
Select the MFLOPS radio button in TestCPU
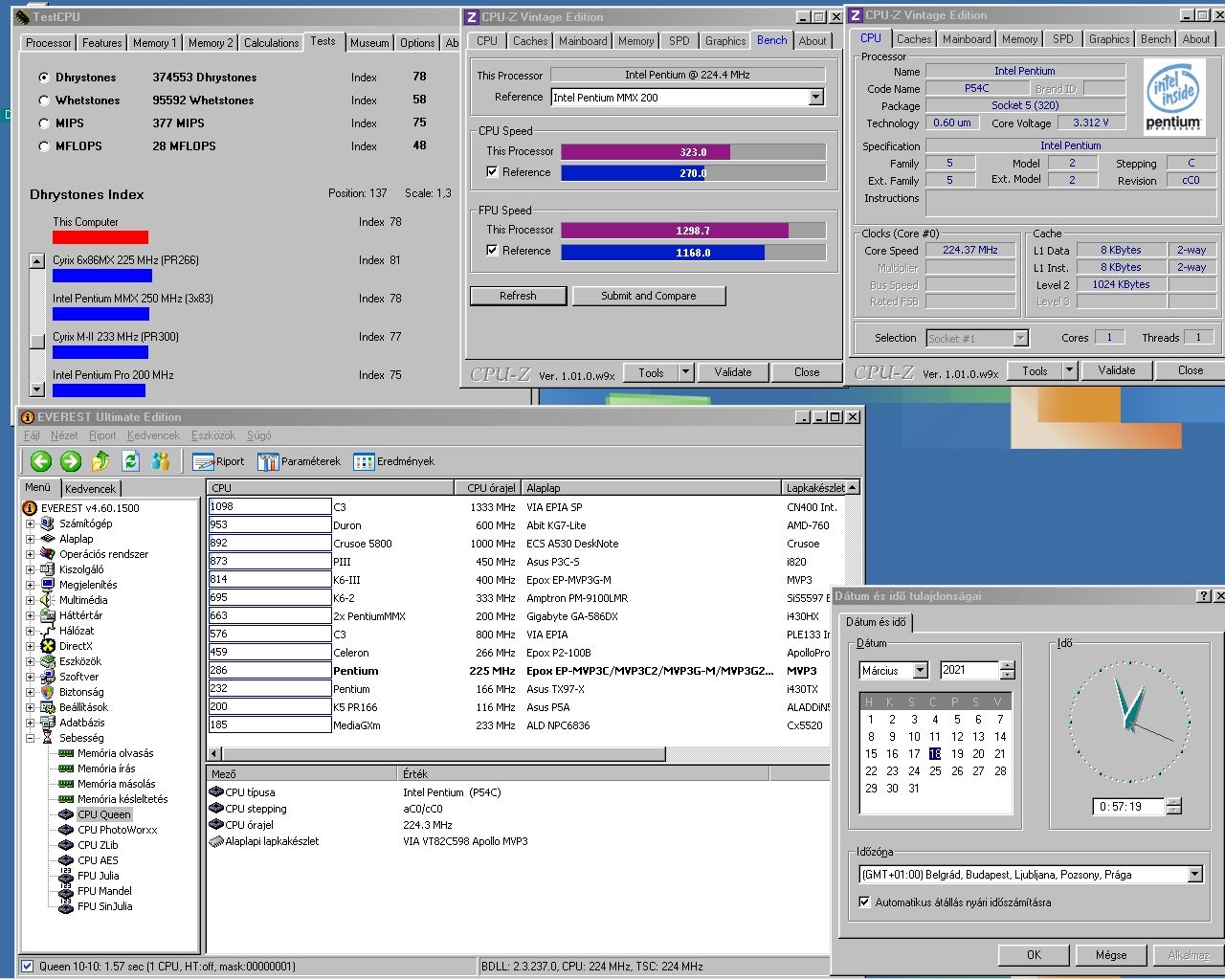tap(44, 146)
